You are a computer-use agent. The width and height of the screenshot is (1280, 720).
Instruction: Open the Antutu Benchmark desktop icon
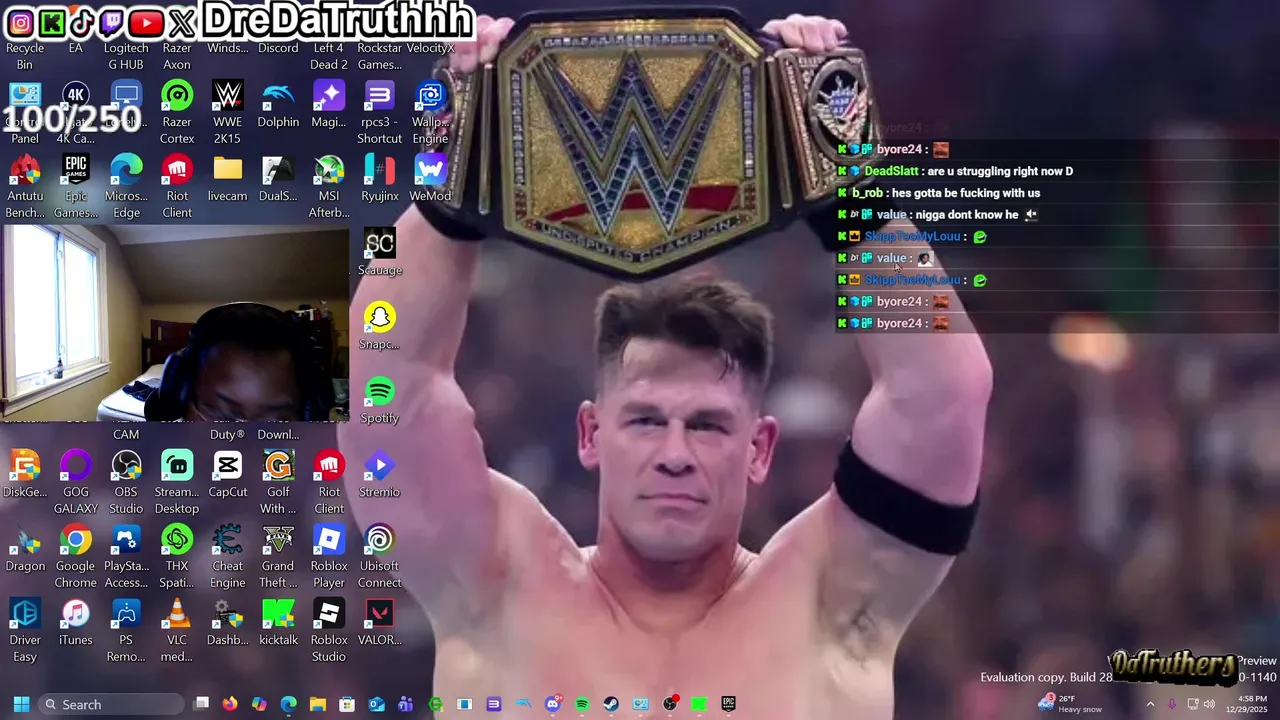point(25,187)
